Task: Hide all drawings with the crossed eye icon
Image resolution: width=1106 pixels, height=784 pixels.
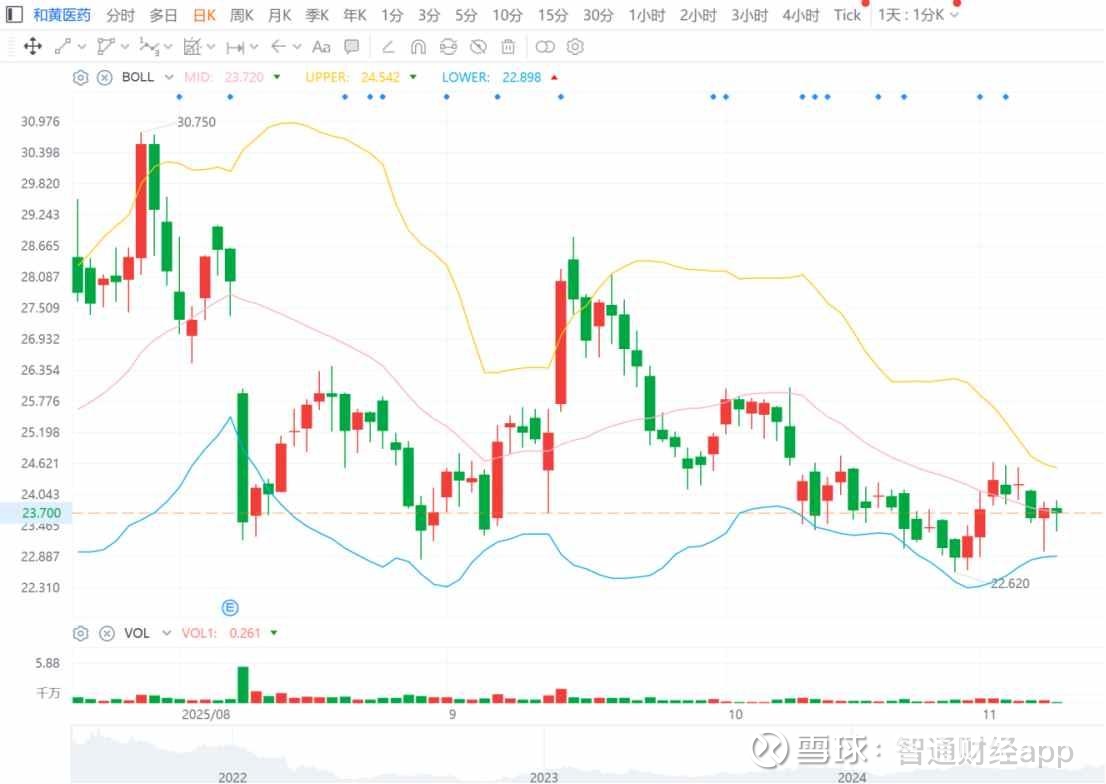Action: tap(478, 47)
